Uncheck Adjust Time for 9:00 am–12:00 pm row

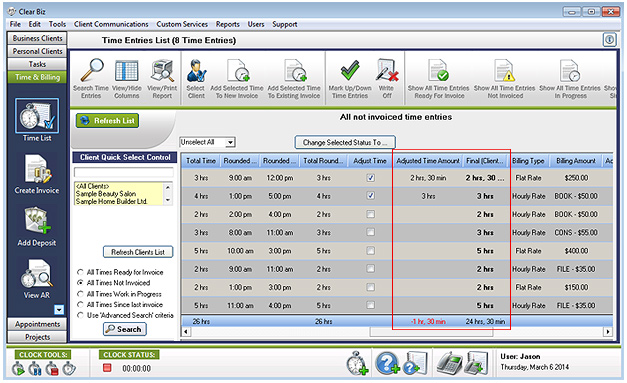coord(371,178)
